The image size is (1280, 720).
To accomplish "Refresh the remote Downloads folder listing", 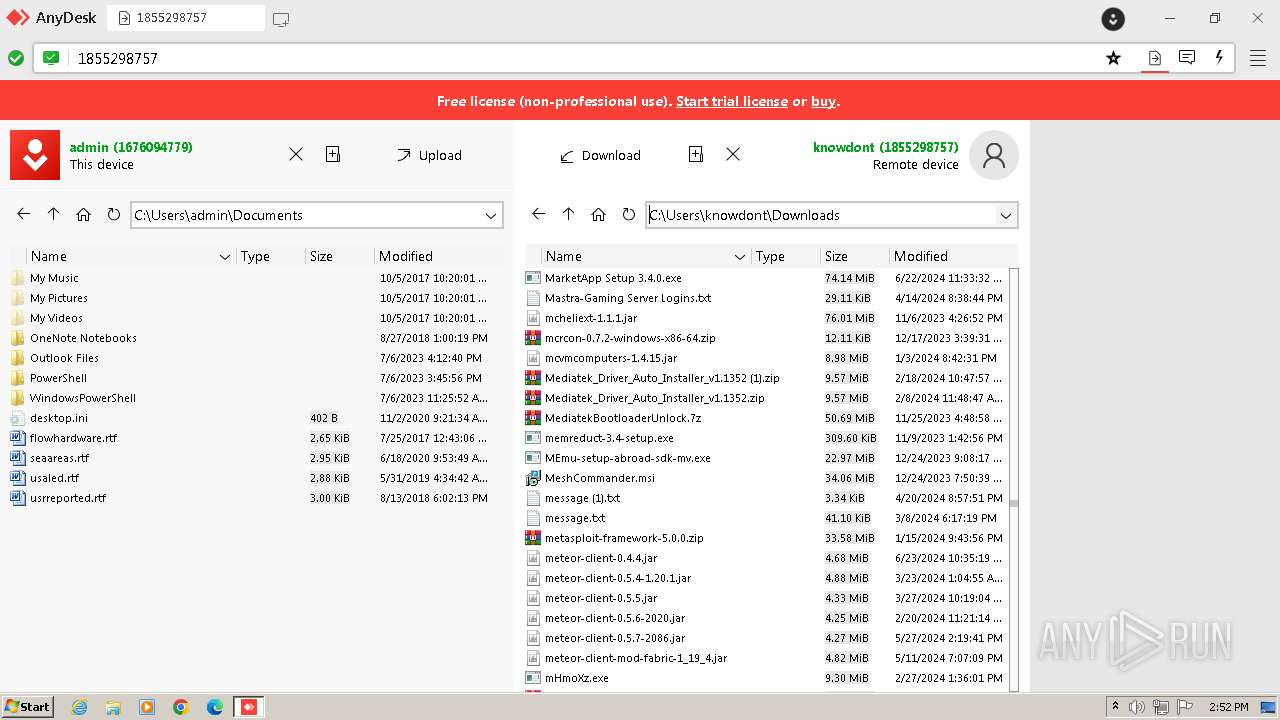I will coord(629,214).
